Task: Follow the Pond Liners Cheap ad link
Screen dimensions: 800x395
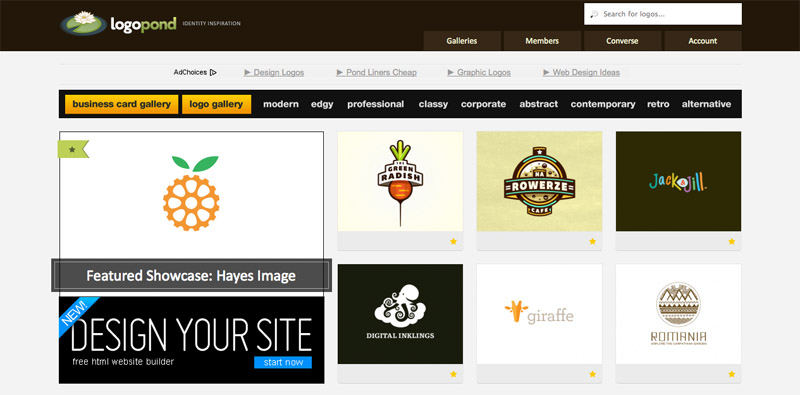Action: 377,72
